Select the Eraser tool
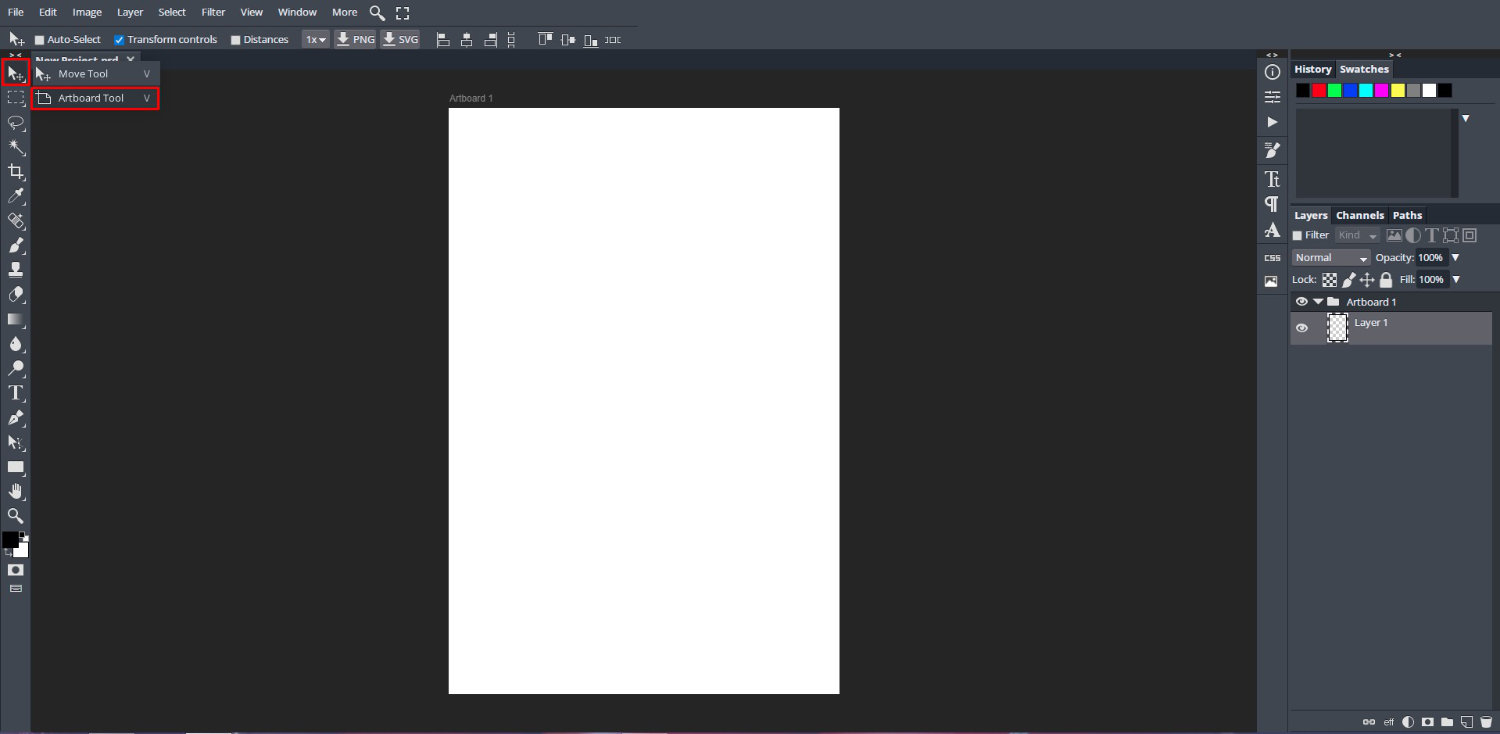The image size is (1500, 734). click(16, 295)
